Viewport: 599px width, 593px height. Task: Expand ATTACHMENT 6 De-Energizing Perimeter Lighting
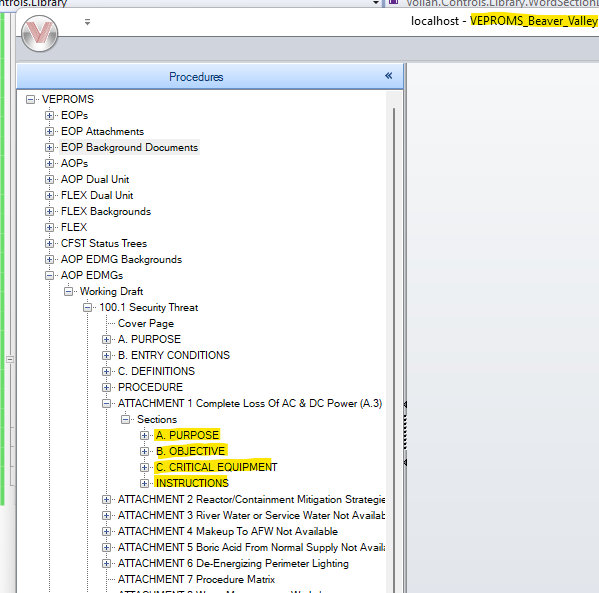[x=107, y=564]
